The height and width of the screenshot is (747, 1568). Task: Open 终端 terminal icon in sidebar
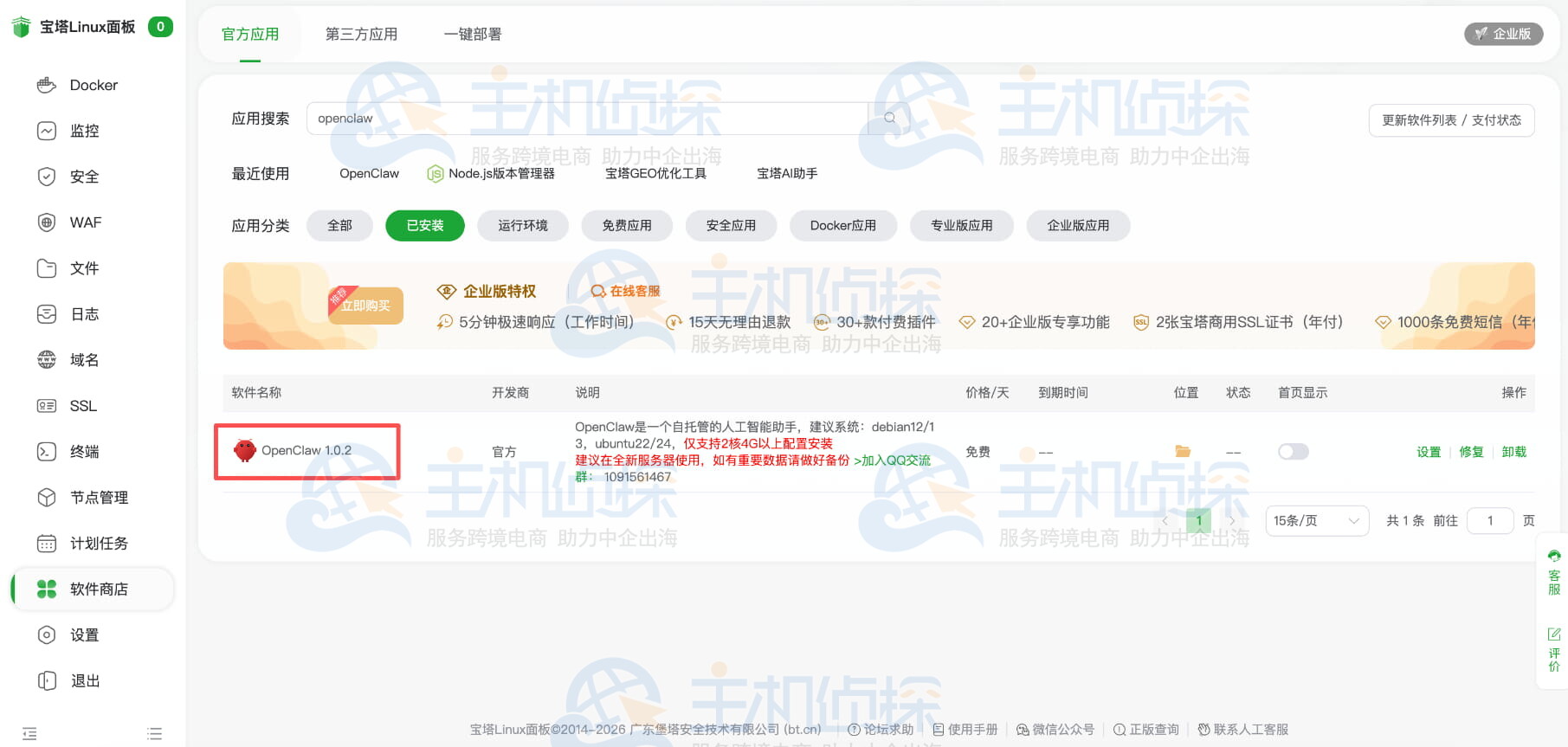[x=47, y=452]
